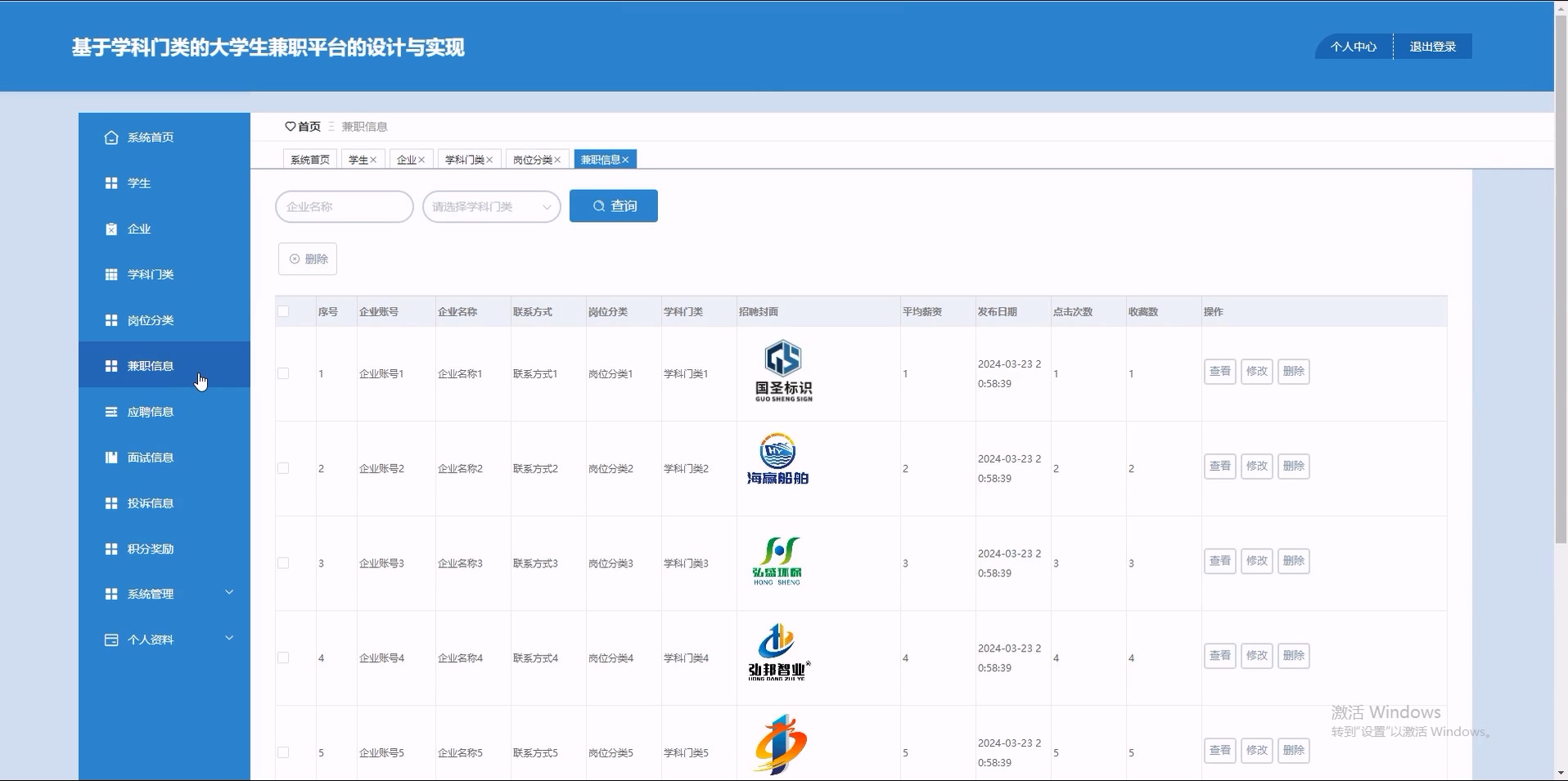Expand the 系统管理 submenu arrow
Viewport: 1568px width, 781px height.
tap(229, 592)
